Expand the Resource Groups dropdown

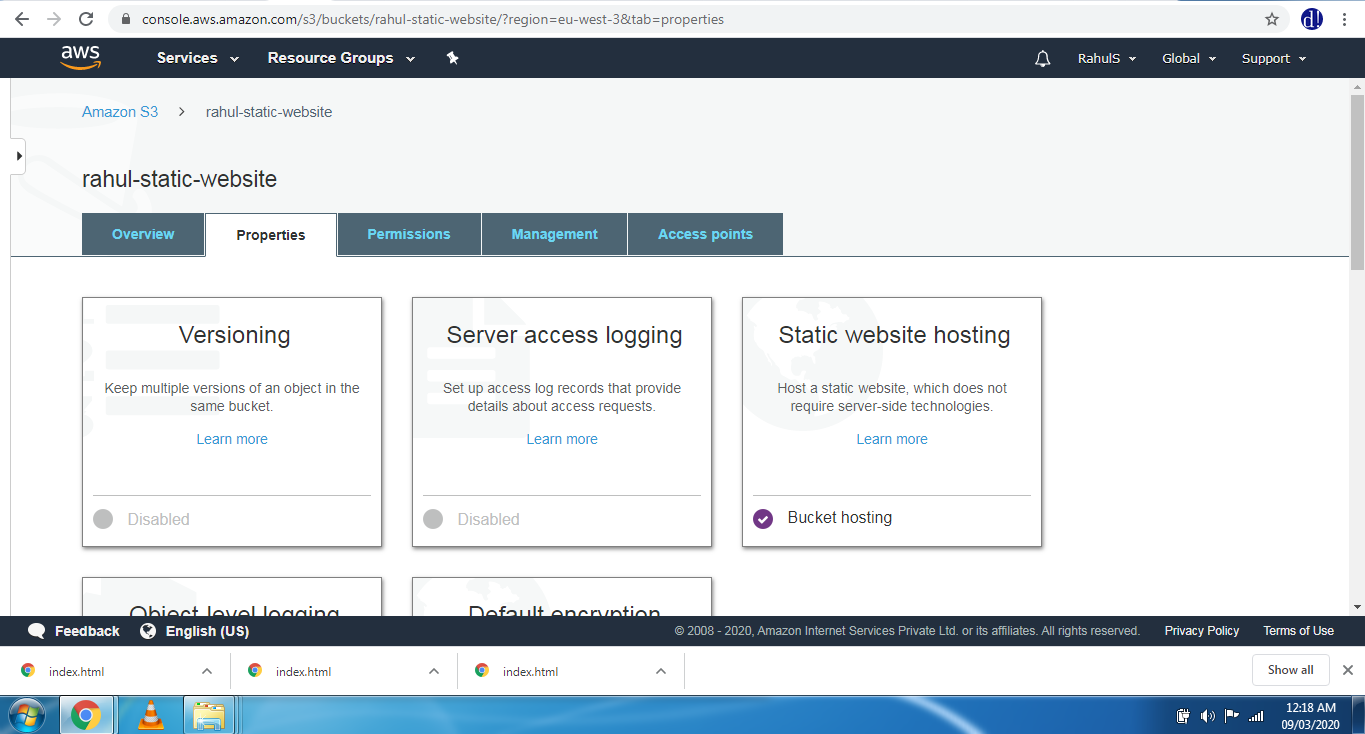(341, 58)
